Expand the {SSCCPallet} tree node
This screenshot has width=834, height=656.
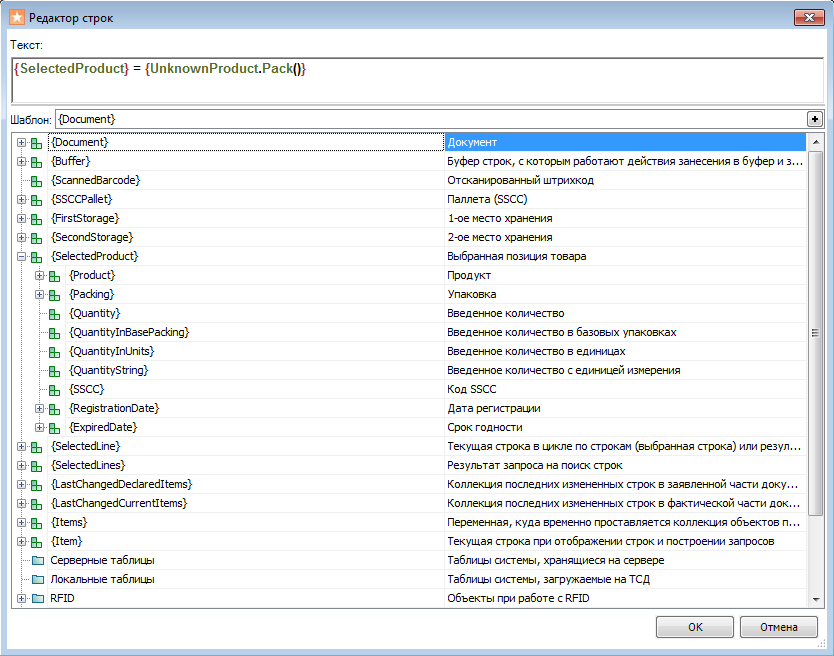(21, 200)
